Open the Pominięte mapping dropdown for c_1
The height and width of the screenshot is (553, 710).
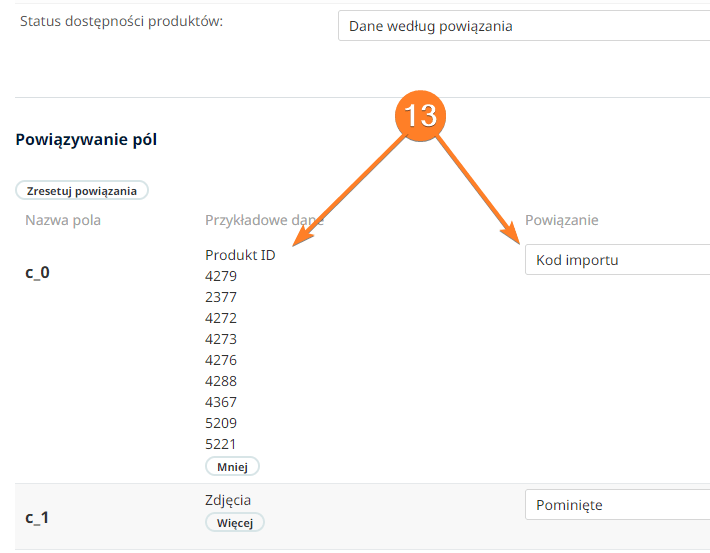click(x=618, y=505)
